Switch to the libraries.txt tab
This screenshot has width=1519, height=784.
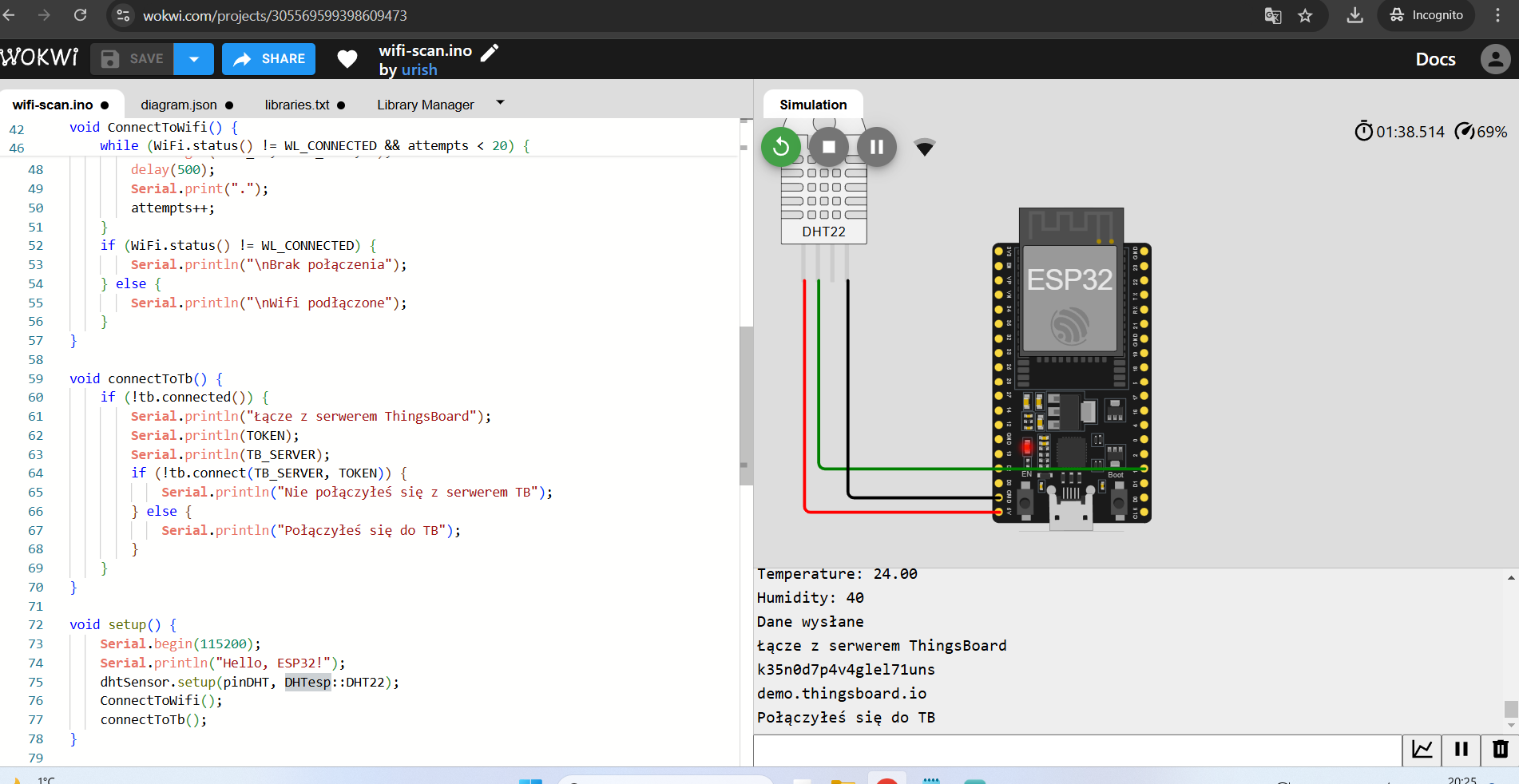point(305,105)
